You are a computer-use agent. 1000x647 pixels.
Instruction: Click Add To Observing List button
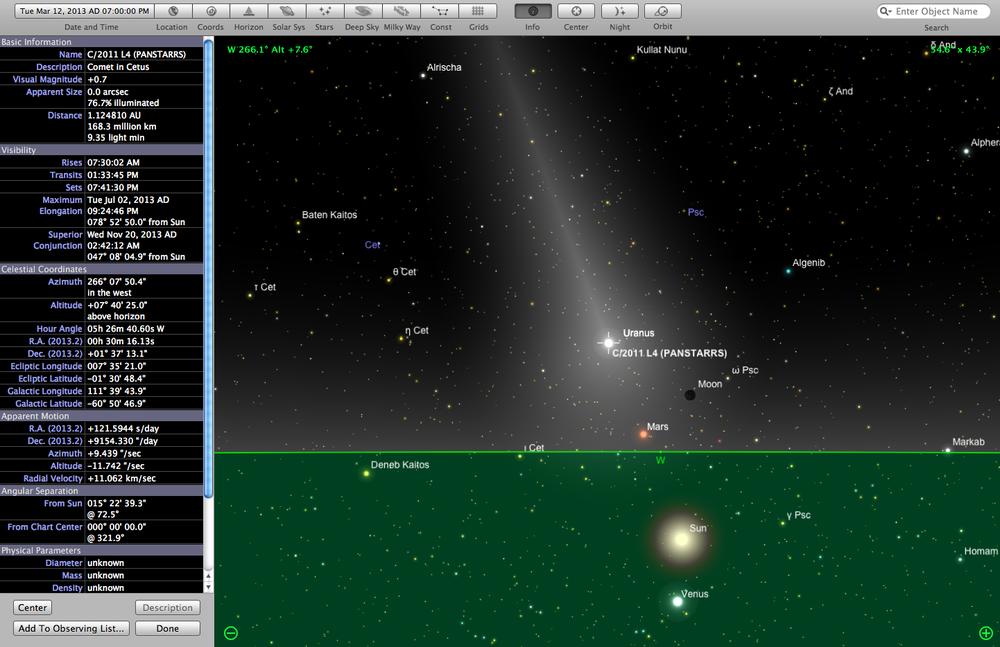coord(70,628)
